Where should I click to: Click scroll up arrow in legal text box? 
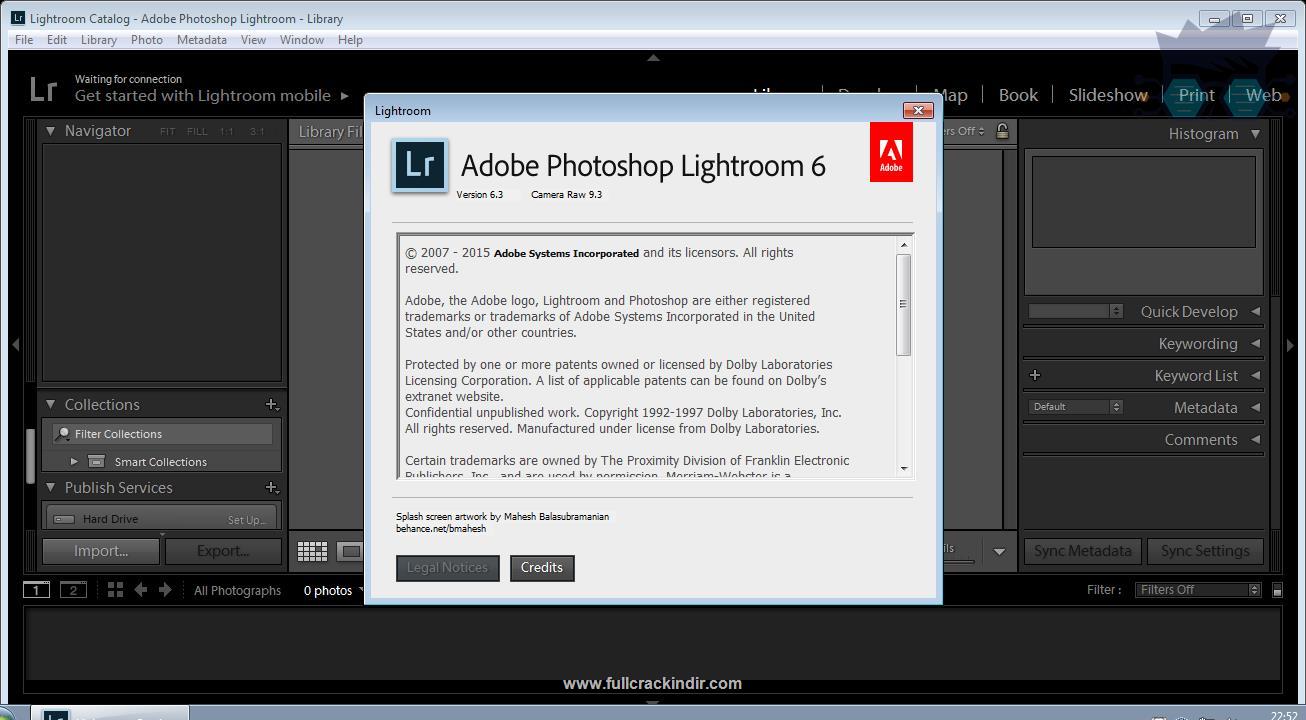[x=904, y=246]
